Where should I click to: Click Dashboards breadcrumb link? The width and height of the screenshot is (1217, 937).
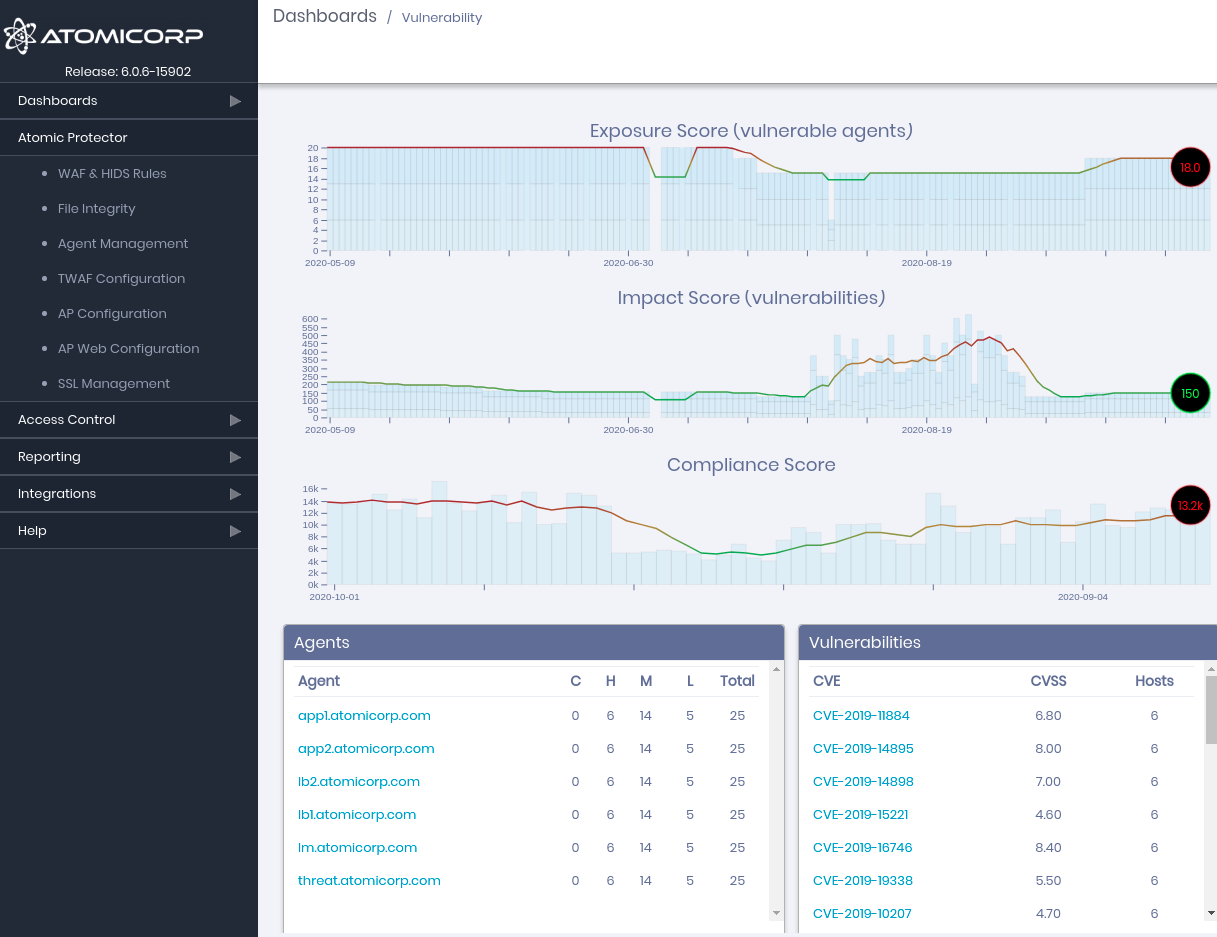[325, 16]
